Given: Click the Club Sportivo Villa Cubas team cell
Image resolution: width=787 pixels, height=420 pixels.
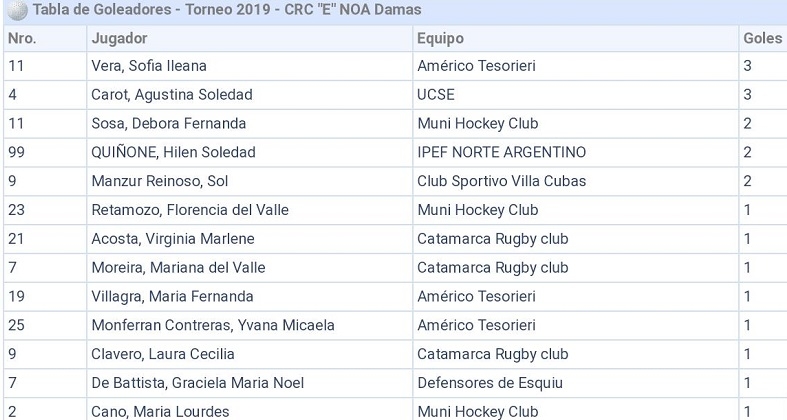Looking at the screenshot, I should [x=501, y=181].
